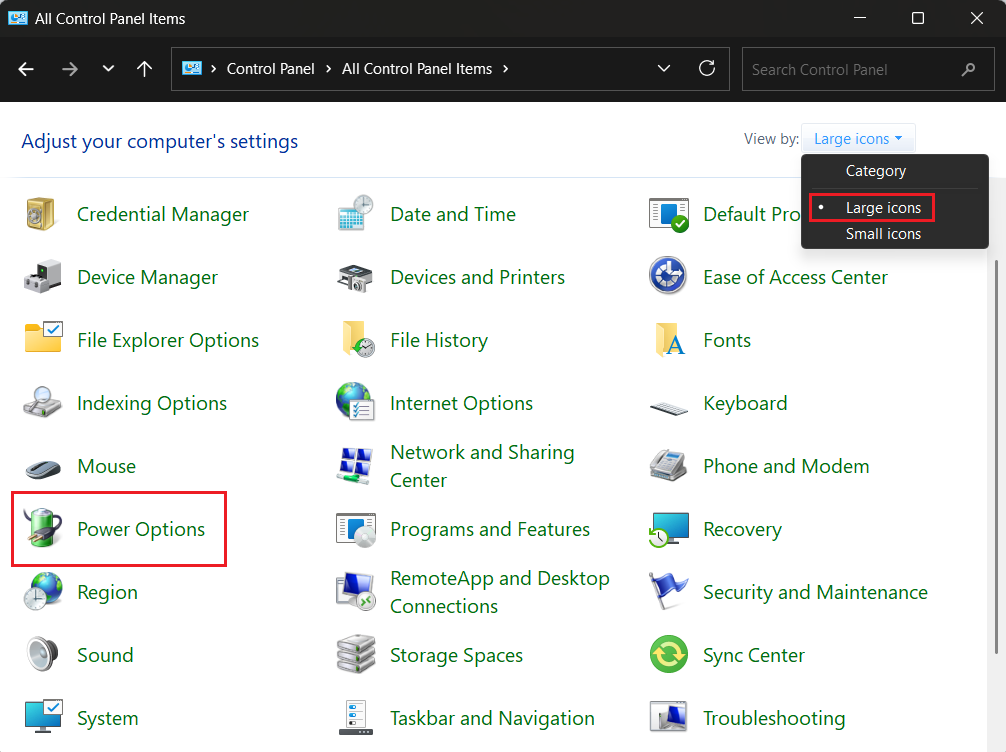This screenshot has height=752, width=1006.
Task: Select Category view option
Action: pos(876,171)
